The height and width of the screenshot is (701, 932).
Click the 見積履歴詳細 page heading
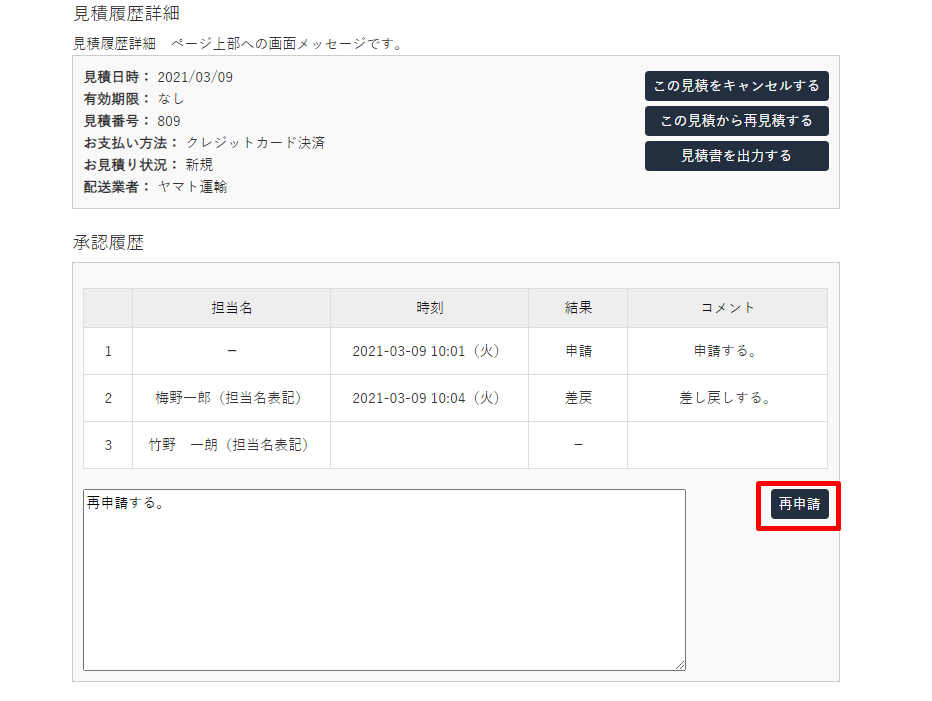[x=126, y=13]
